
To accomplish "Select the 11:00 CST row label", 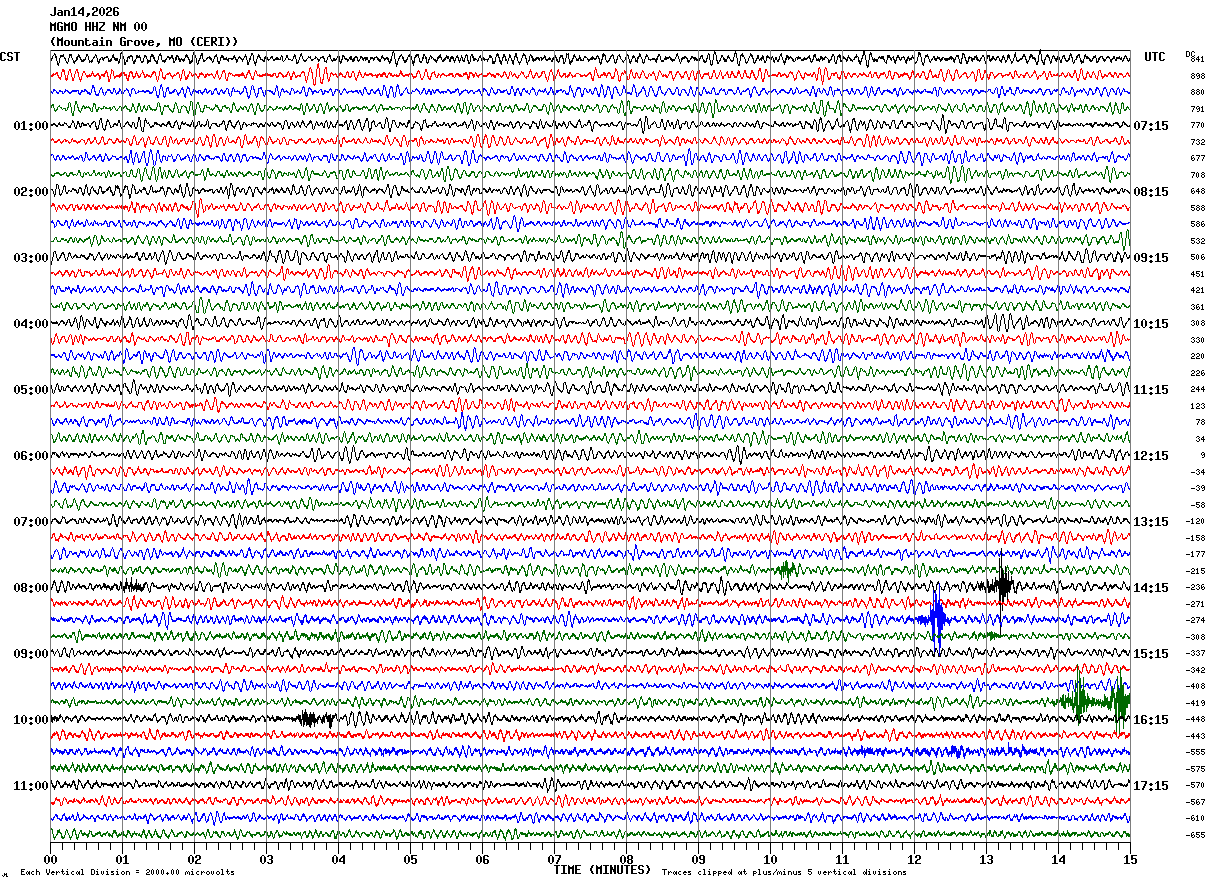I will tap(30, 786).
